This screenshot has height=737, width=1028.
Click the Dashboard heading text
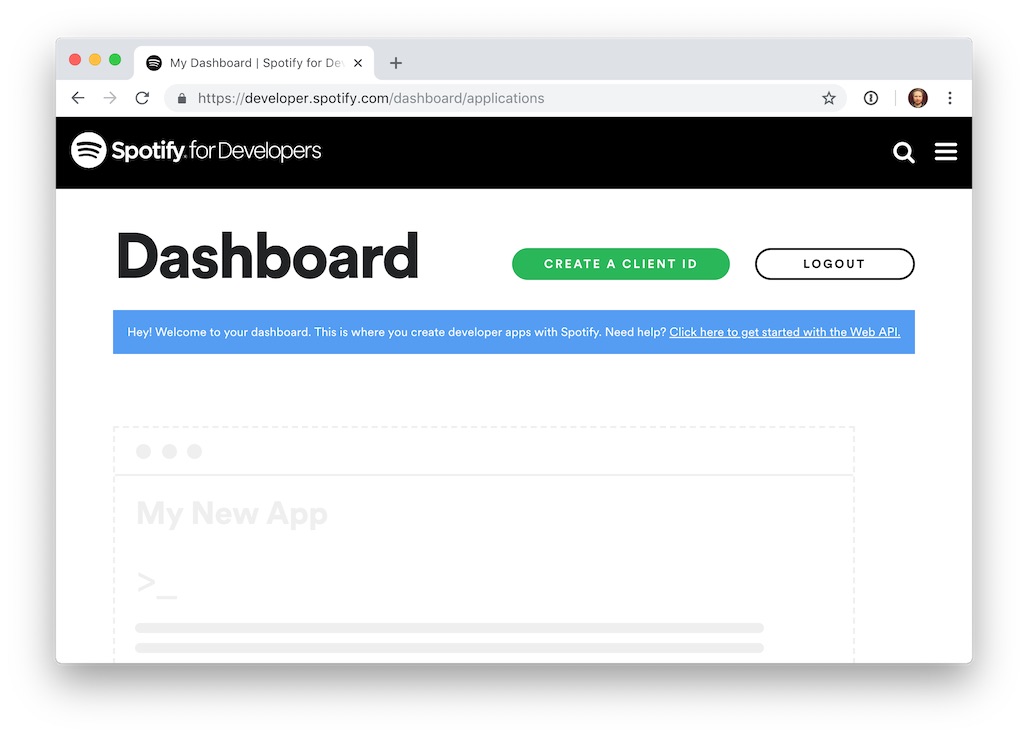(267, 256)
